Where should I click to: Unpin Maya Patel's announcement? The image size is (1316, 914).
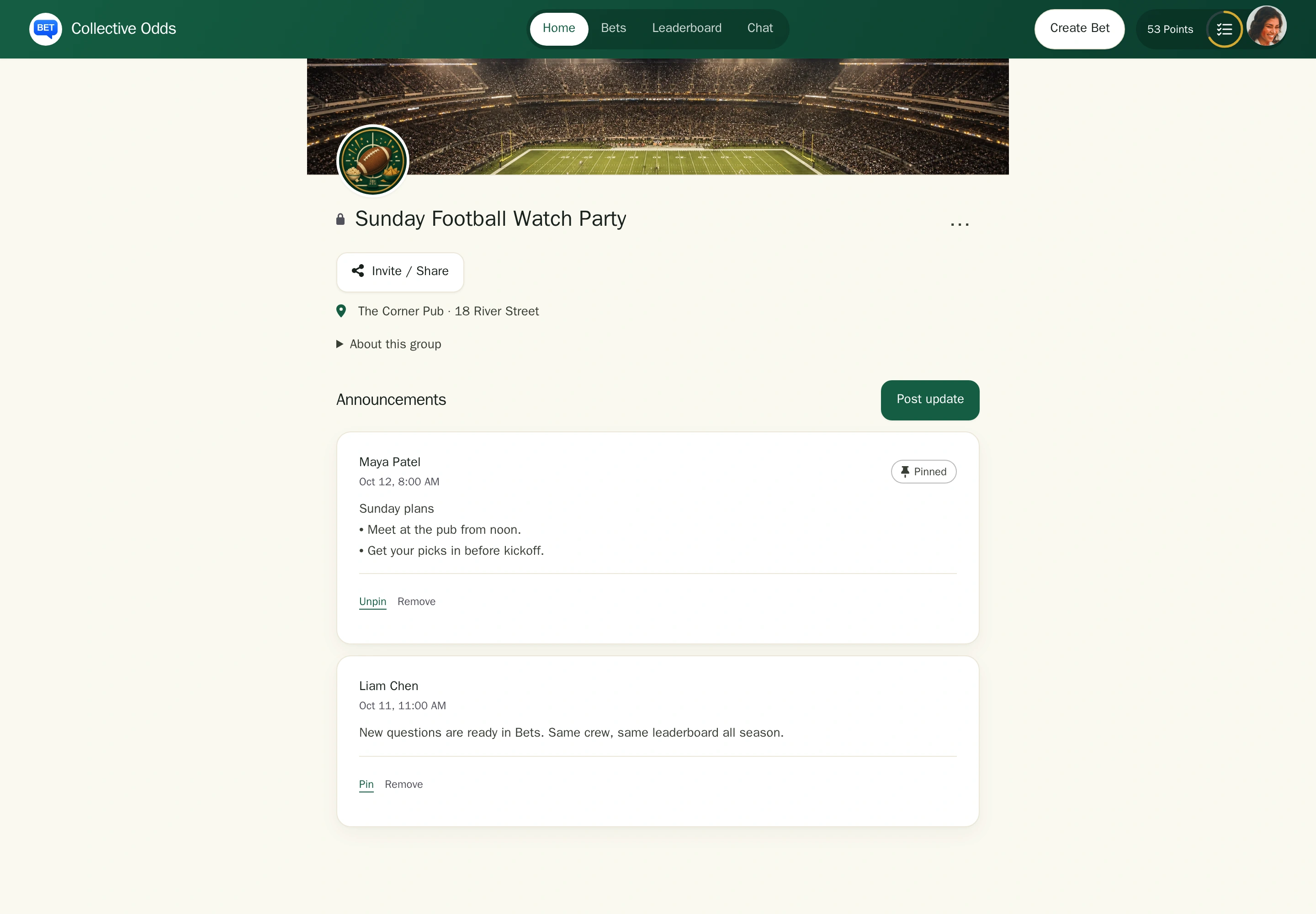click(373, 601)
